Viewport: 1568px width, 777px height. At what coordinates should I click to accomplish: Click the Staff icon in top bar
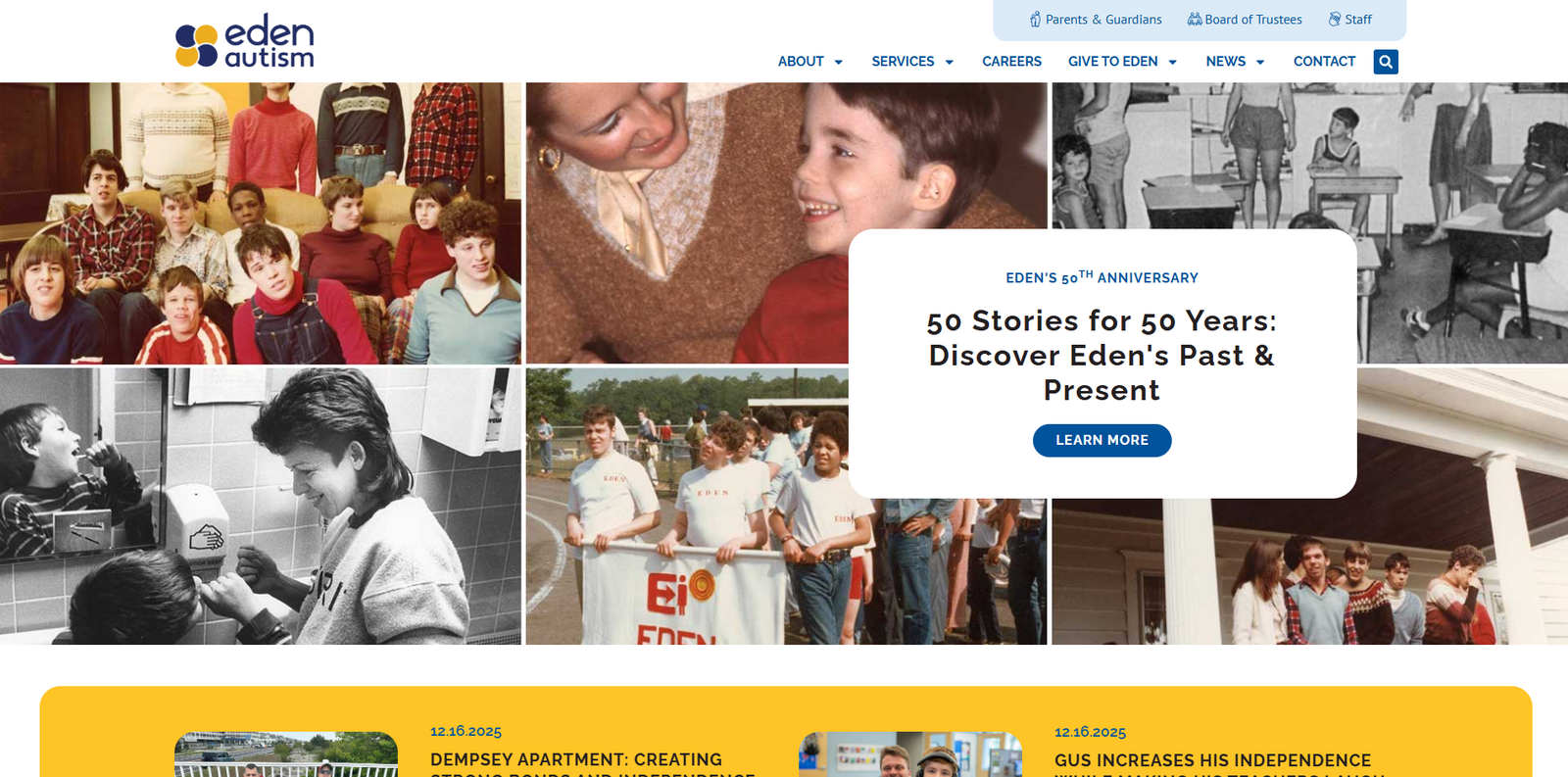pyautogui.click(x=1335, y=20)
